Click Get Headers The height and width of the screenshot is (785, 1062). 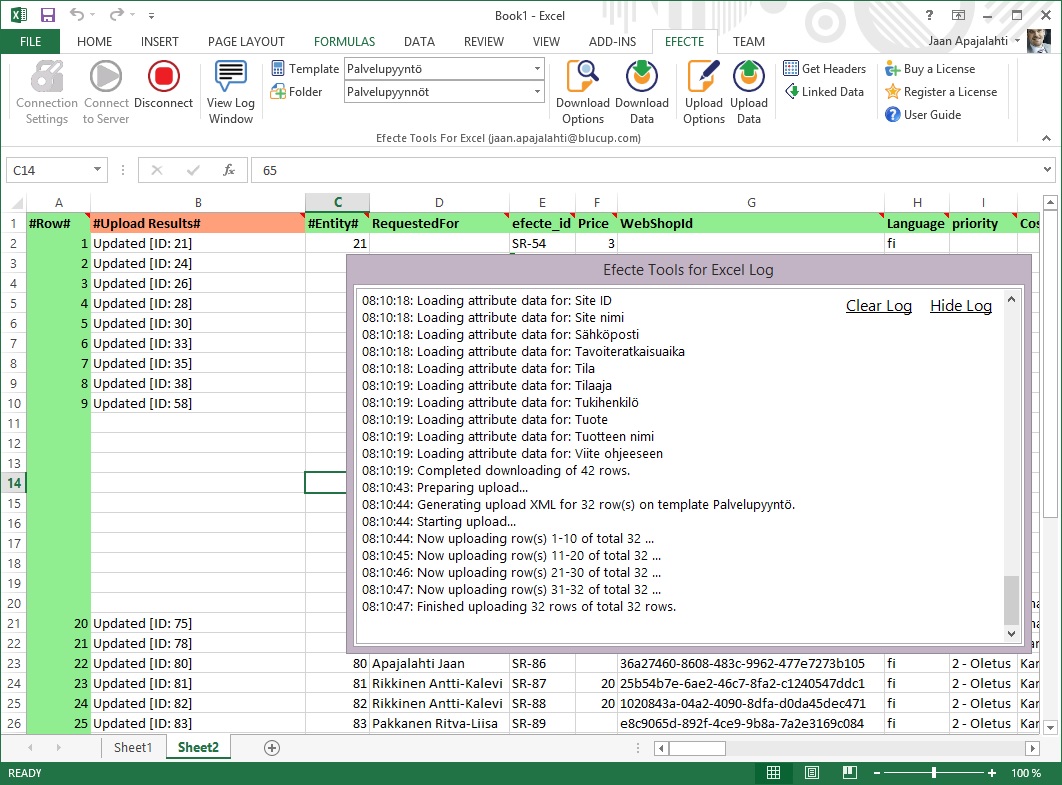click(x=824, y=68)
